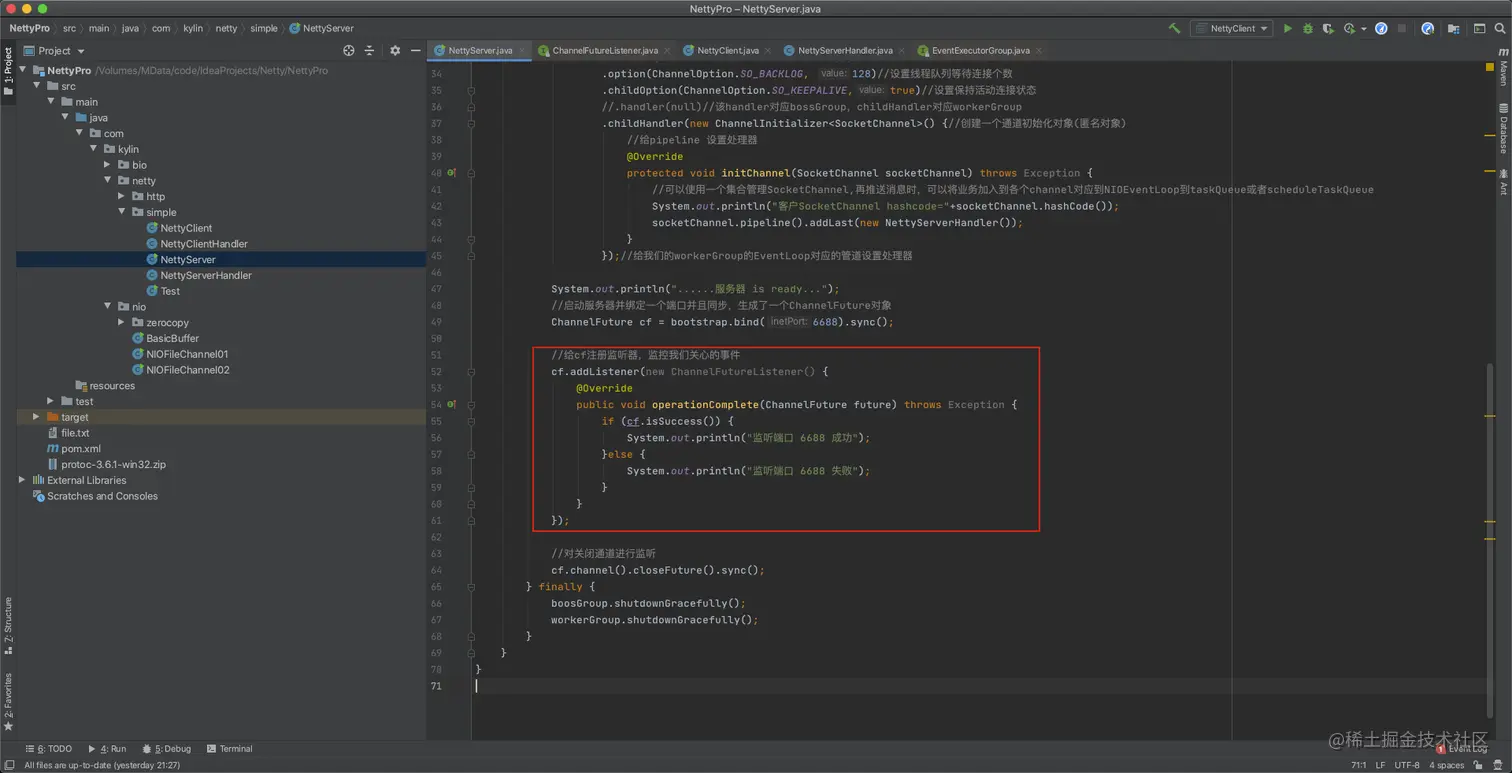1512x773 pixels.
Task: Click the override gutter icon next to operationComplete
Action: coord(452,405)
